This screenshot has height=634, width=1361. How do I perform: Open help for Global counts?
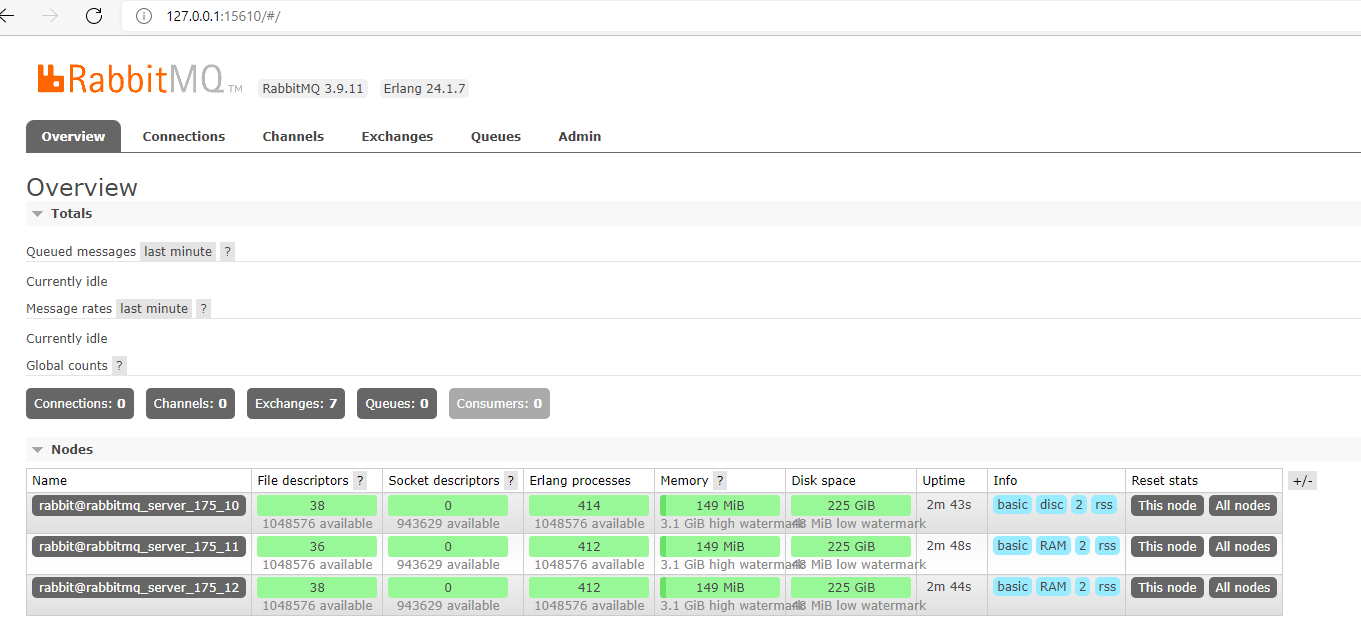click(x=119, y=366)
